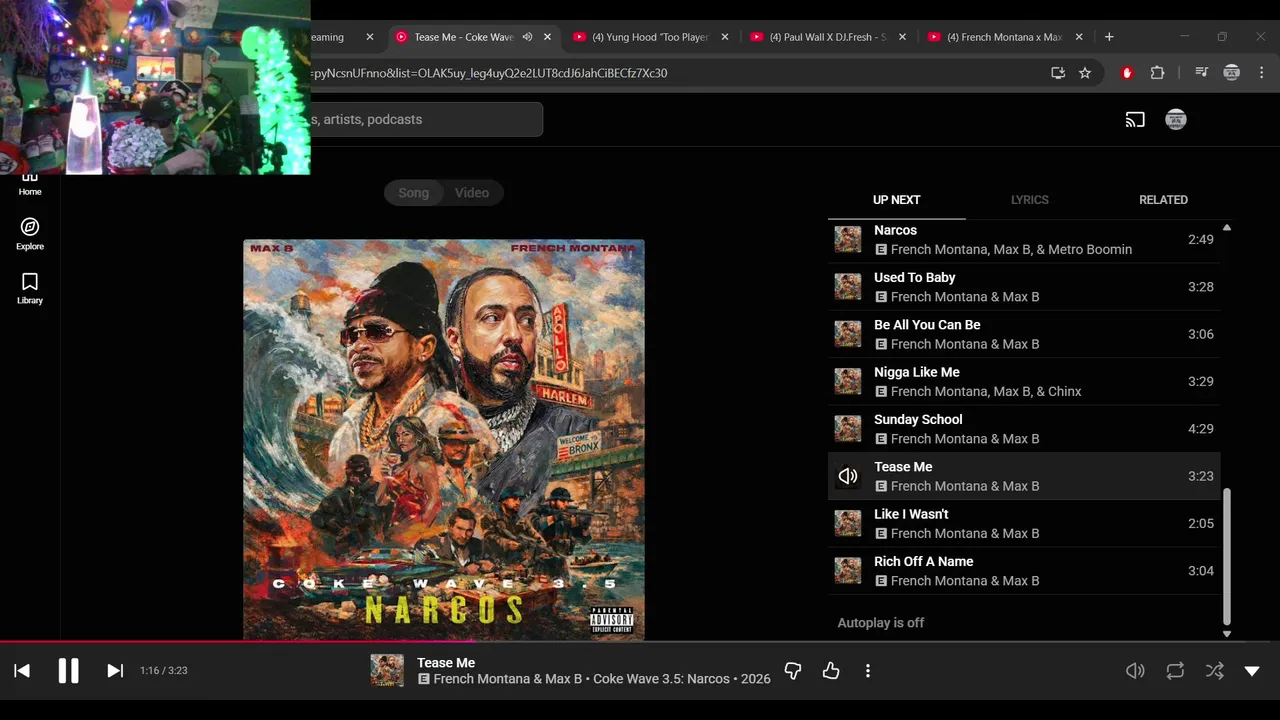
Task: Close the Tease Me browser tab
Action: tap(547, 37)
